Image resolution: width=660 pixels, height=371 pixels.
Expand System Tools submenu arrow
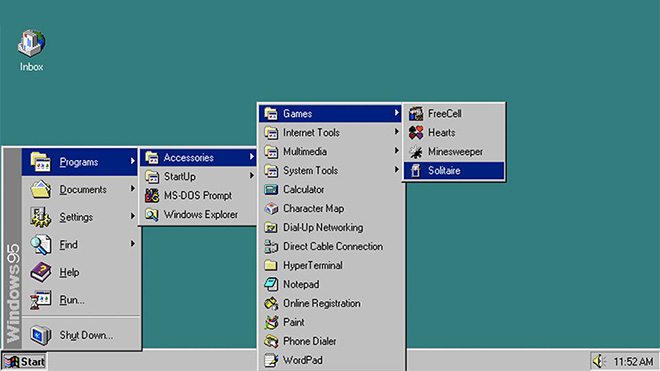(396, 169)
